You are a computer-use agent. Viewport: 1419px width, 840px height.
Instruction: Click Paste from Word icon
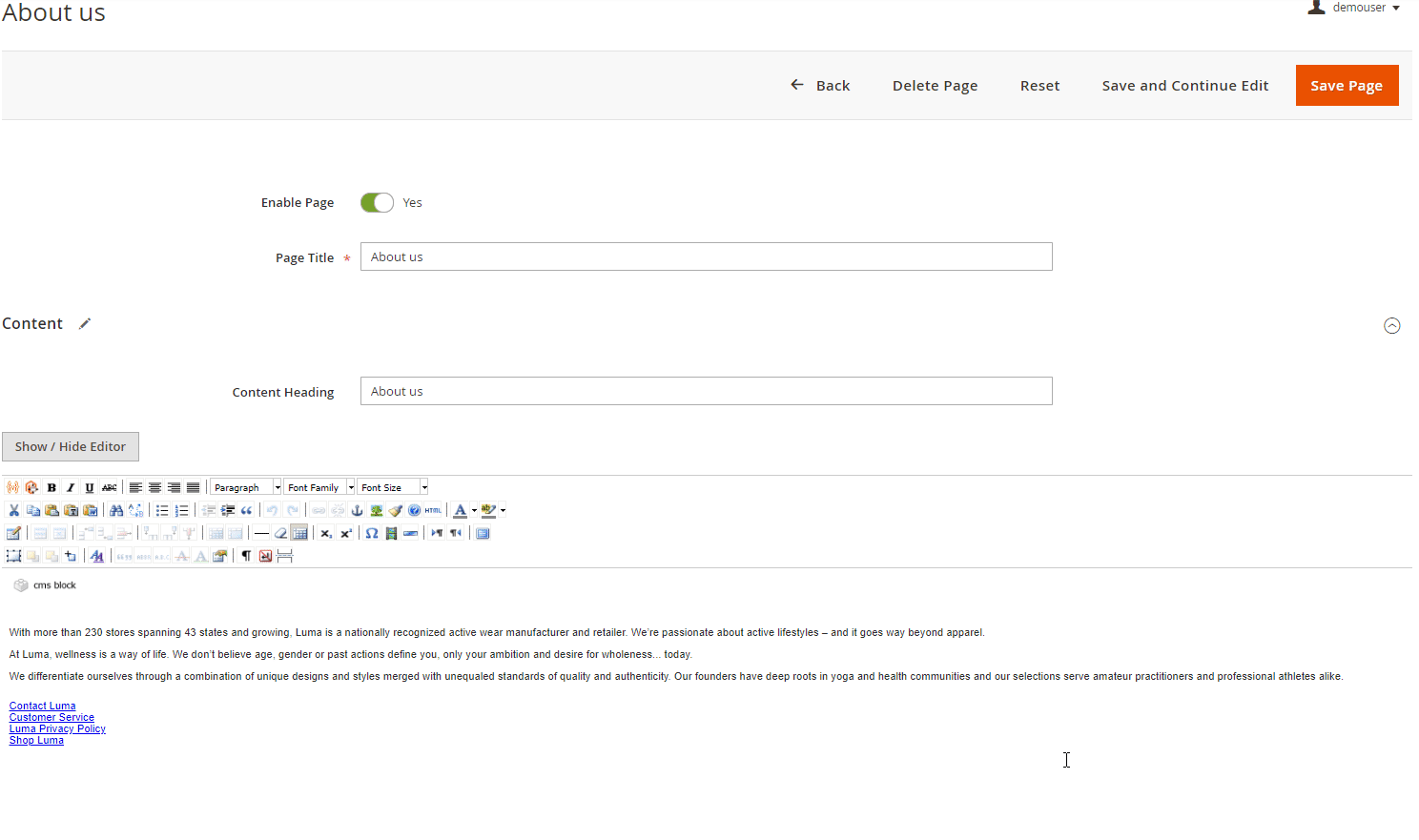click(90, 510)
